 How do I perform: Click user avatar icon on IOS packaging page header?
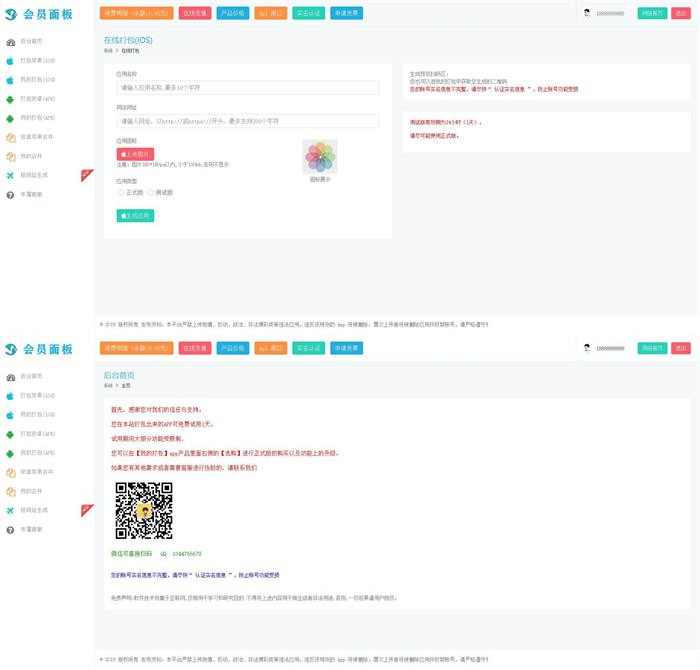click(587, 13)
